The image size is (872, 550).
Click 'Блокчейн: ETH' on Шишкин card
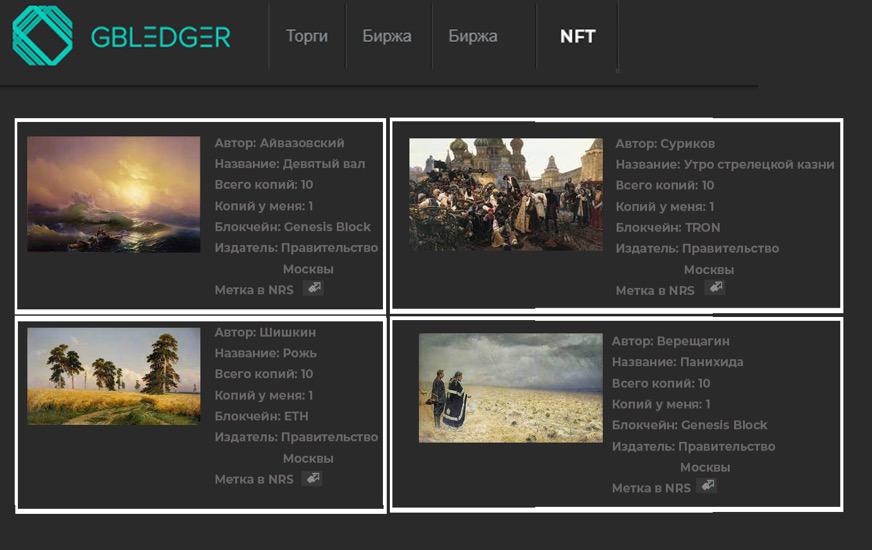tap(261, 416)
